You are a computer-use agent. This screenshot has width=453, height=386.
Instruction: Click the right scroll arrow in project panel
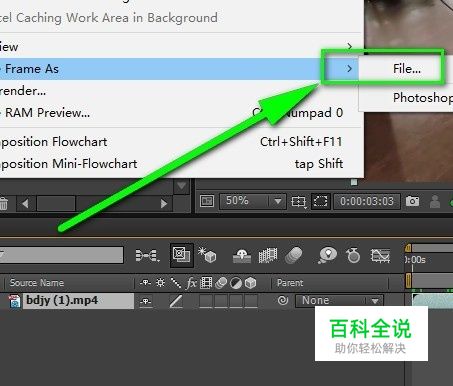click(x=163, y=203)
